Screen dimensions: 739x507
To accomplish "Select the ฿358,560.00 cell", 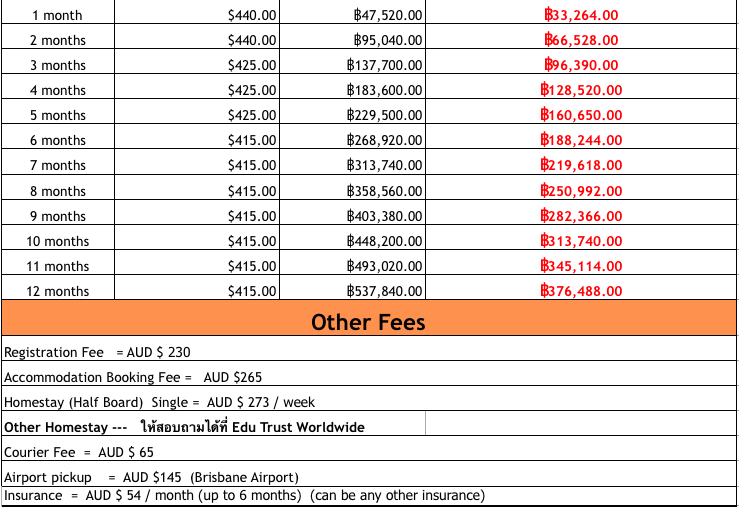I will tap(385, 191).
